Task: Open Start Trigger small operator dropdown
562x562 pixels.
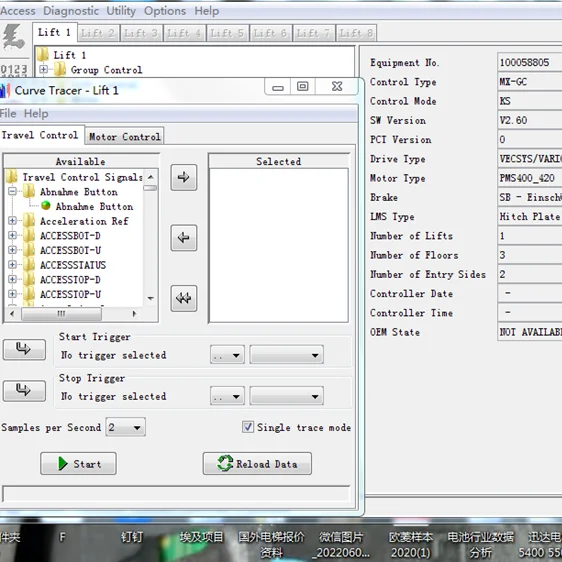Action: tap(227, 355)
